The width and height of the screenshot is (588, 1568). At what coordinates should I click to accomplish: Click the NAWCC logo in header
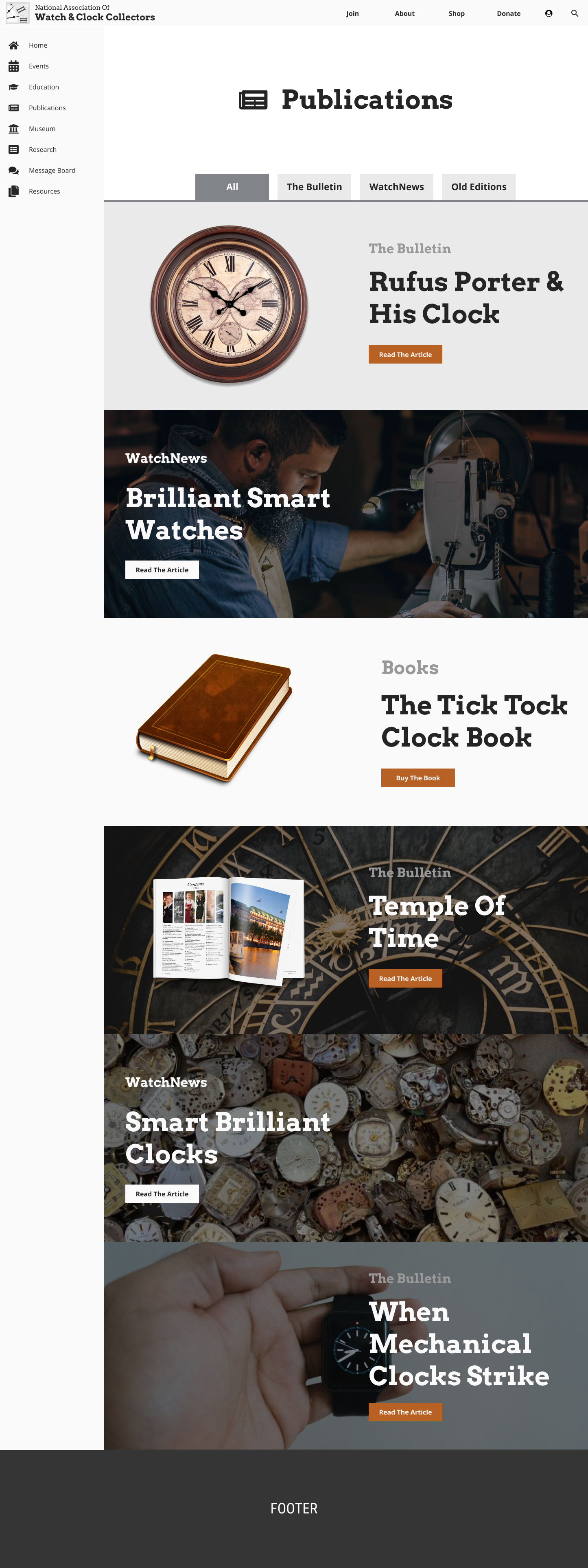tap(17, 13)
